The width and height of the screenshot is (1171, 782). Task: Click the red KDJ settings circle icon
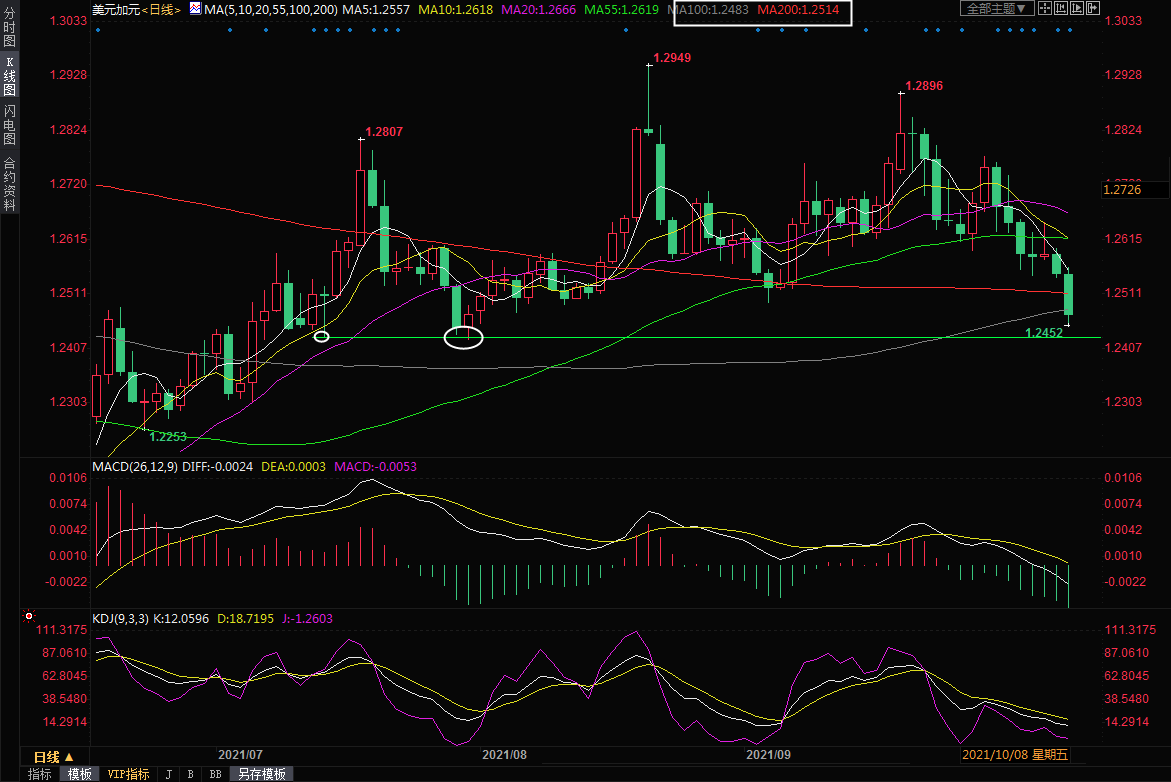pos(29,617)
